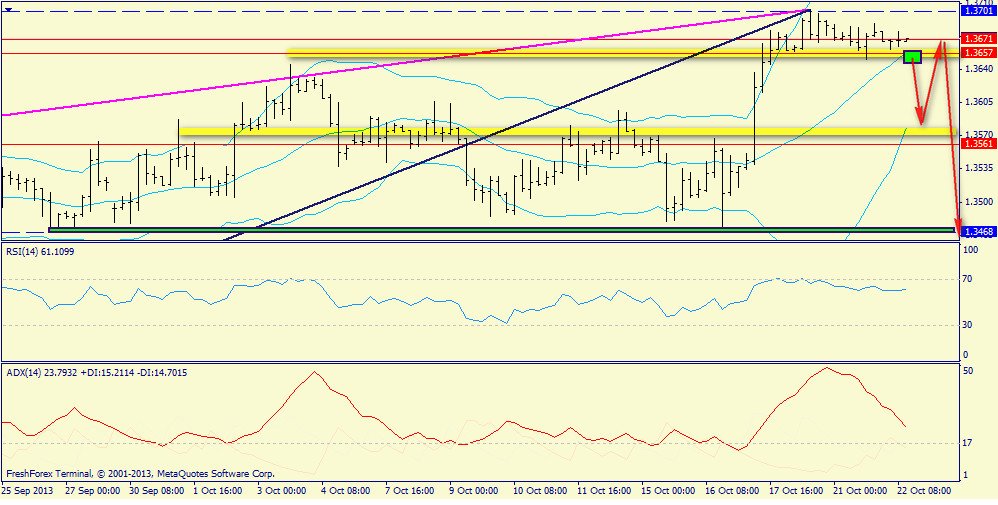The image size is (998, 505).
Task: Click the 1.3570 price scale value
Action: click(x=978, y=134)
